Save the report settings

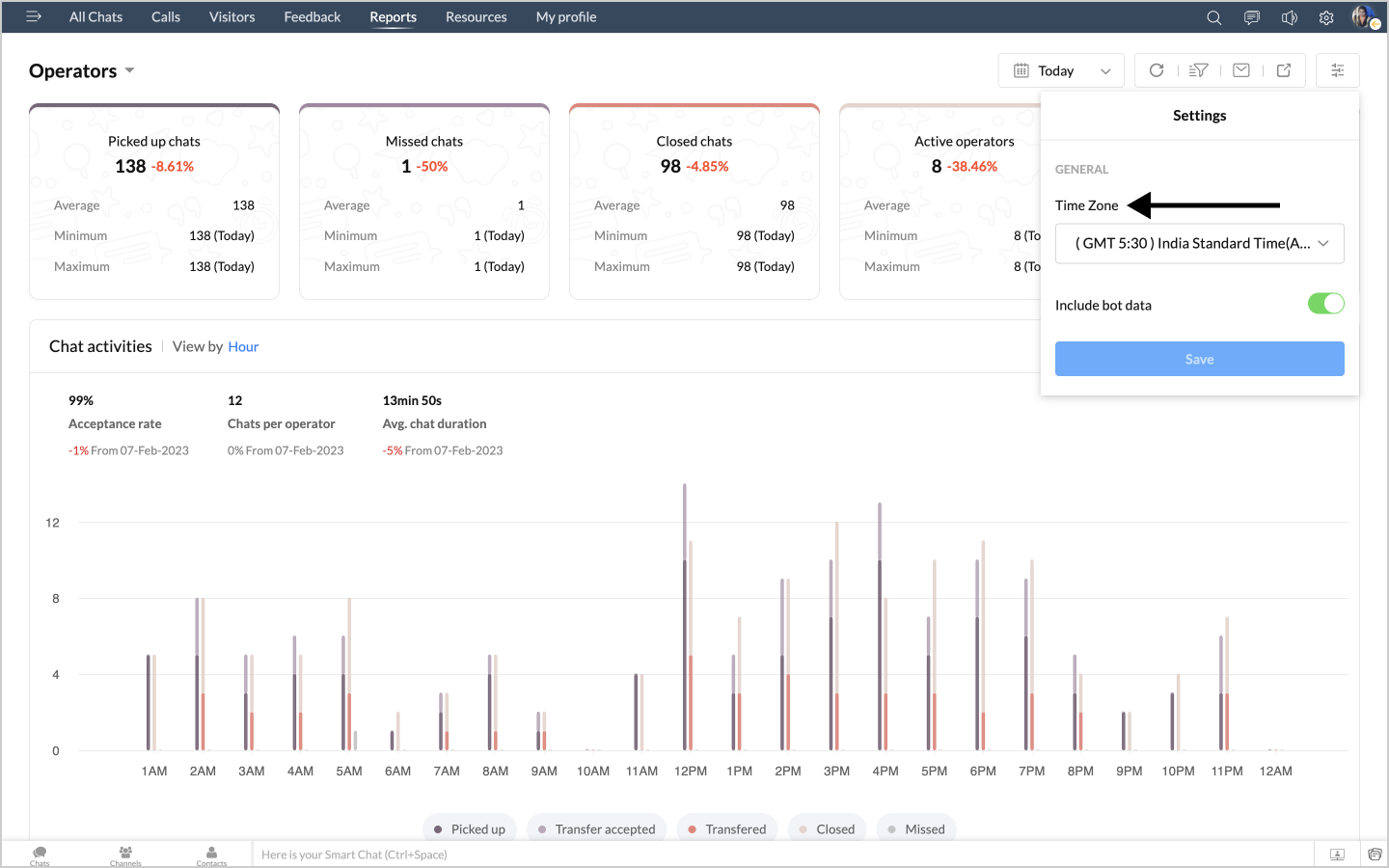tap(1199, 359)
